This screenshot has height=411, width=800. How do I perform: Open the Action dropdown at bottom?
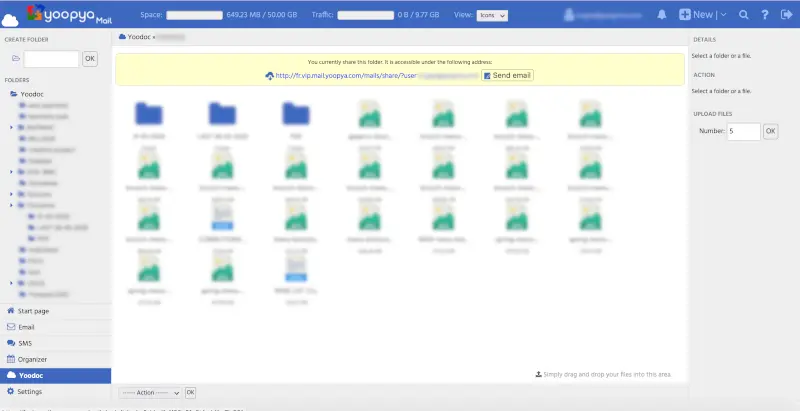coord(150,393)
